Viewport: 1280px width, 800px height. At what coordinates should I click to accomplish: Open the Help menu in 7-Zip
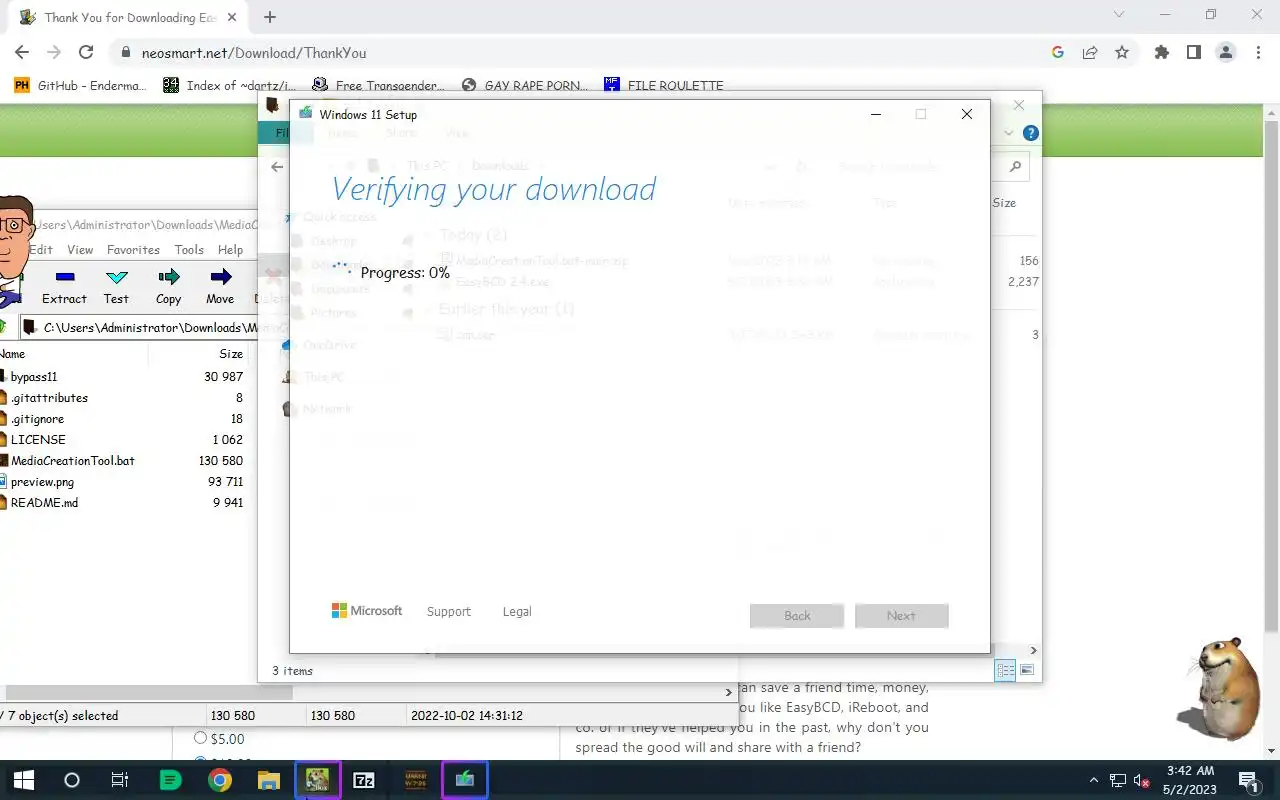230,250
